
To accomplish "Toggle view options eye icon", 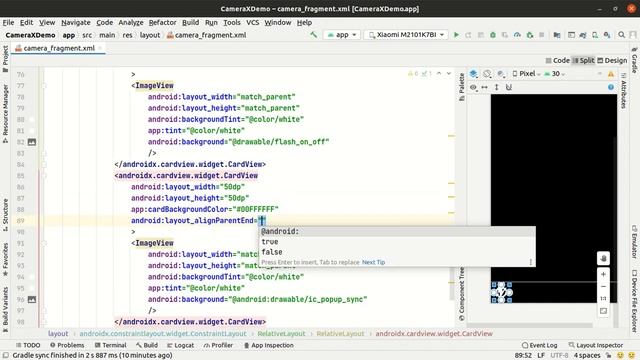I will (x=473, y=87).
